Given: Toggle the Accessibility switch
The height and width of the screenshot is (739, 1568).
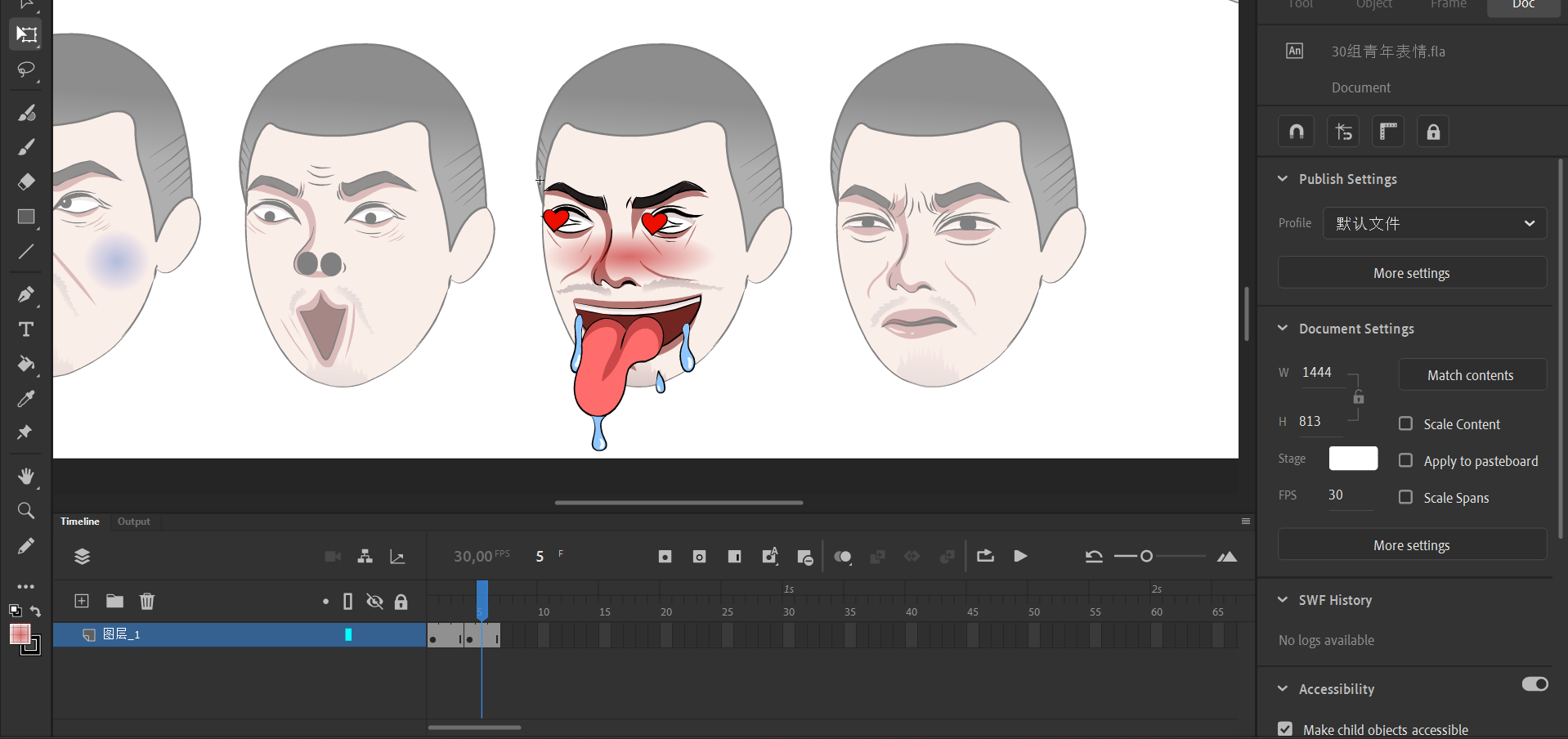Looking at the screenshot, I should point(1534,684).
